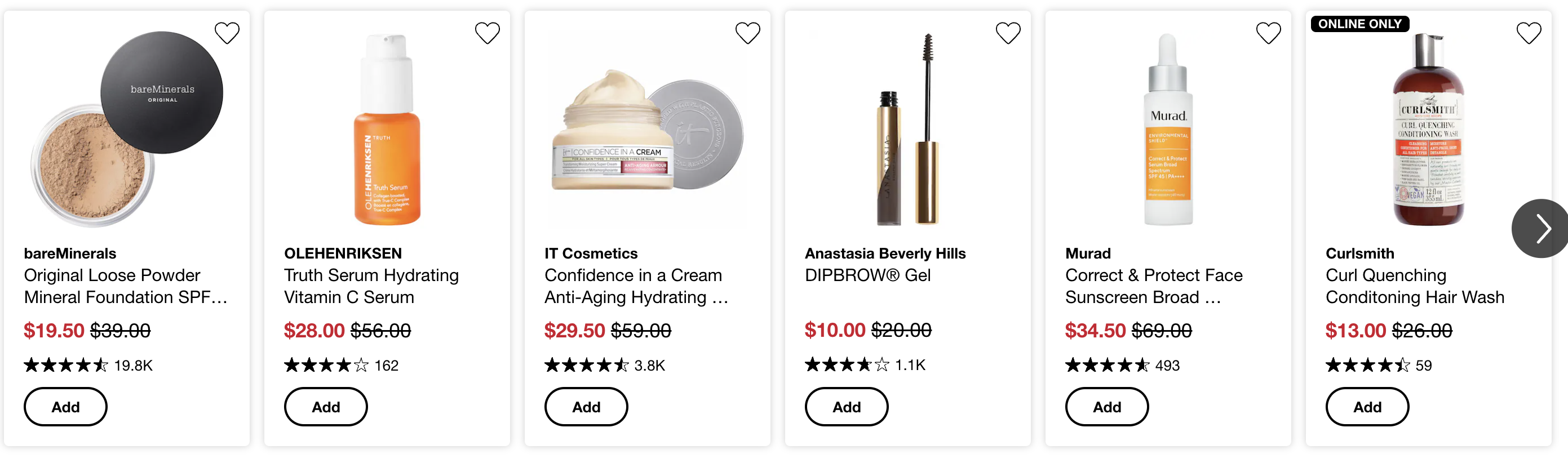The height and width of the screenshot is (463, 1568).
Task: View Murad's 493 reviews star rating
Action: 1122,365
